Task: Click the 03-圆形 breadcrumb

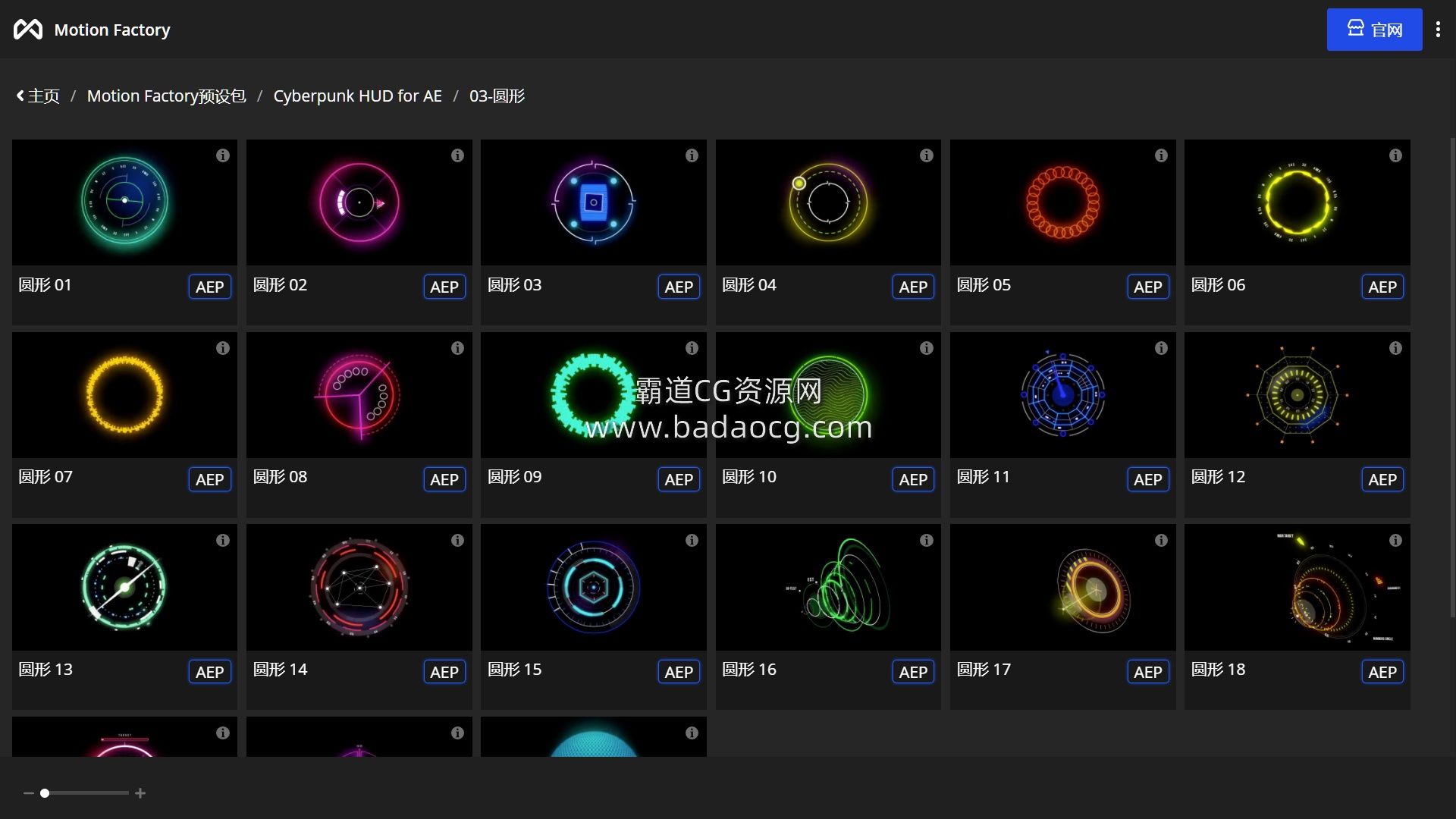Action: point(497,96)
